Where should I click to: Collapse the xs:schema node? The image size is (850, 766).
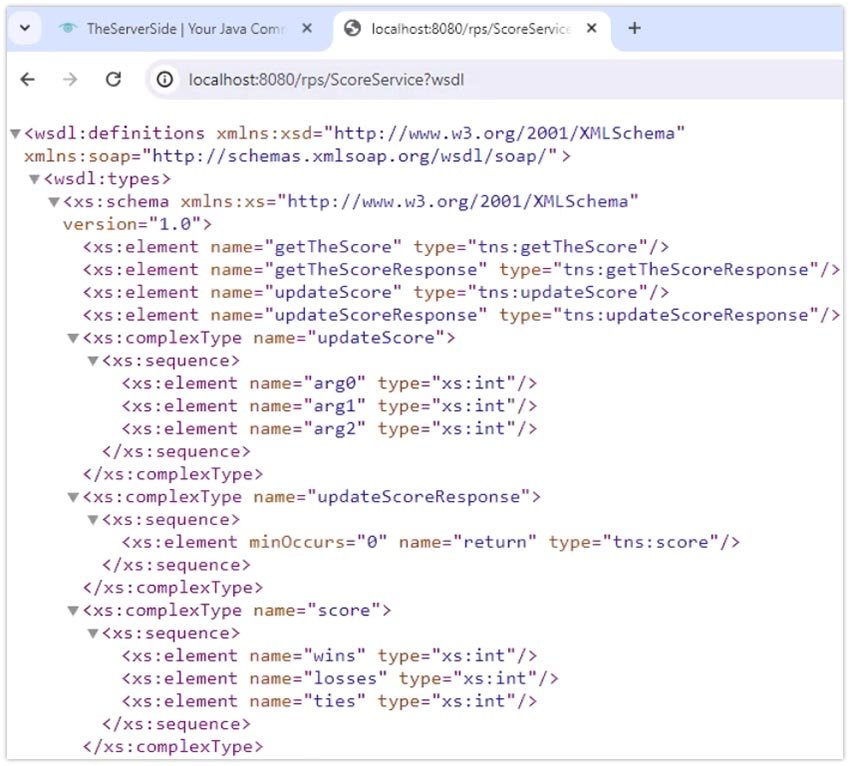pos(52,201)
